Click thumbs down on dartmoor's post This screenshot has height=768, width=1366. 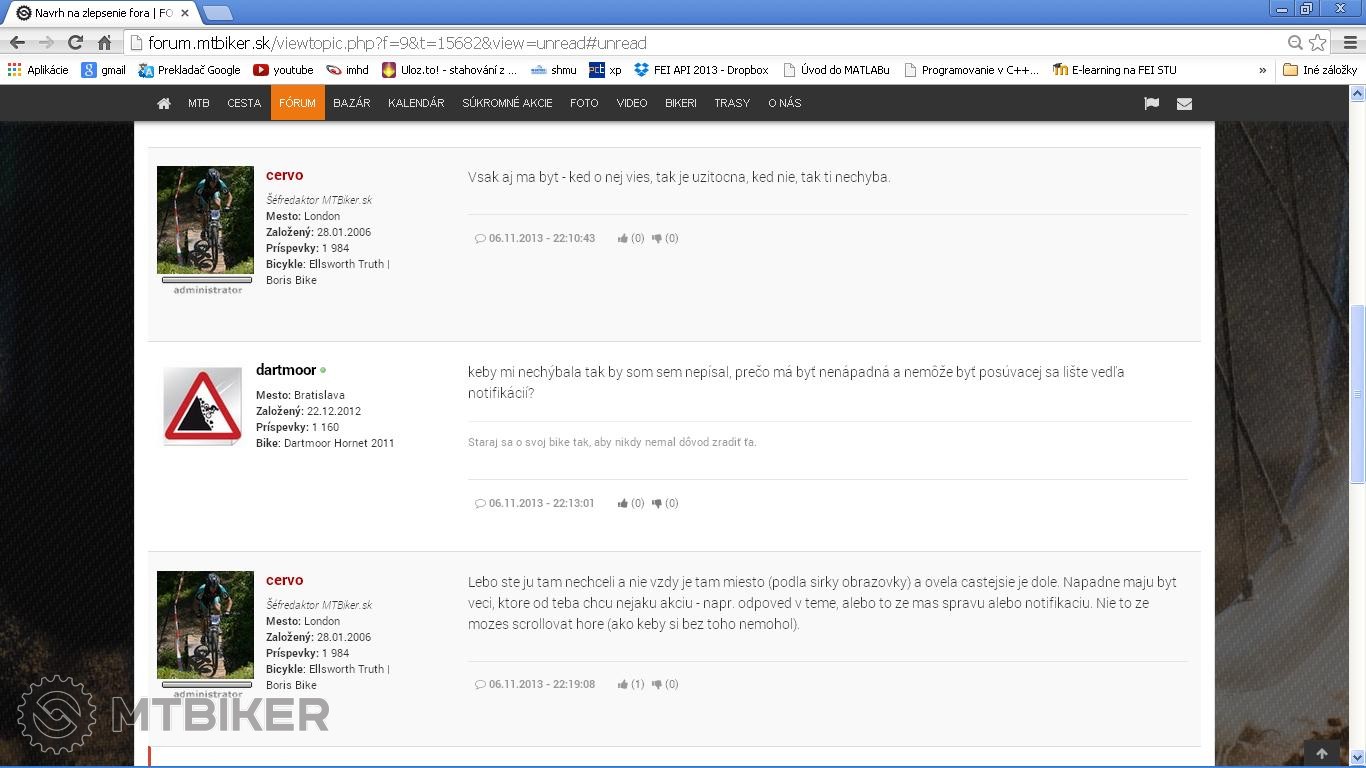(x=657, y=503)
